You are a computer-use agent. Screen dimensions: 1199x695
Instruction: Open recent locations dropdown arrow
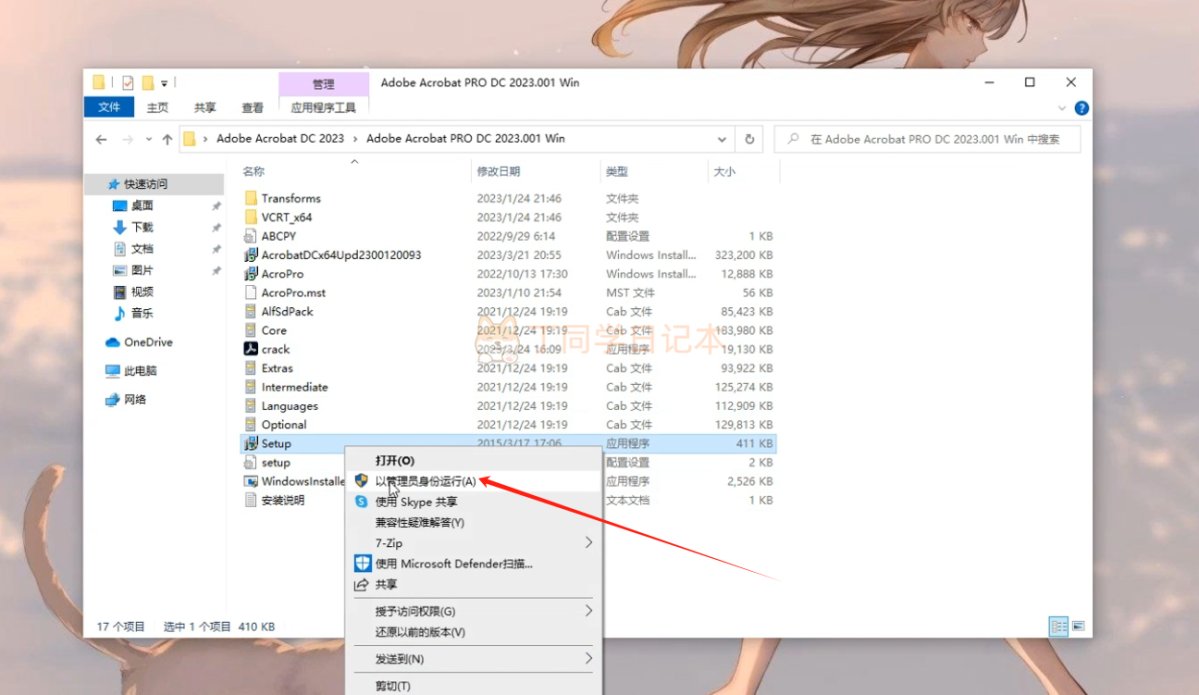coord(148,139)
